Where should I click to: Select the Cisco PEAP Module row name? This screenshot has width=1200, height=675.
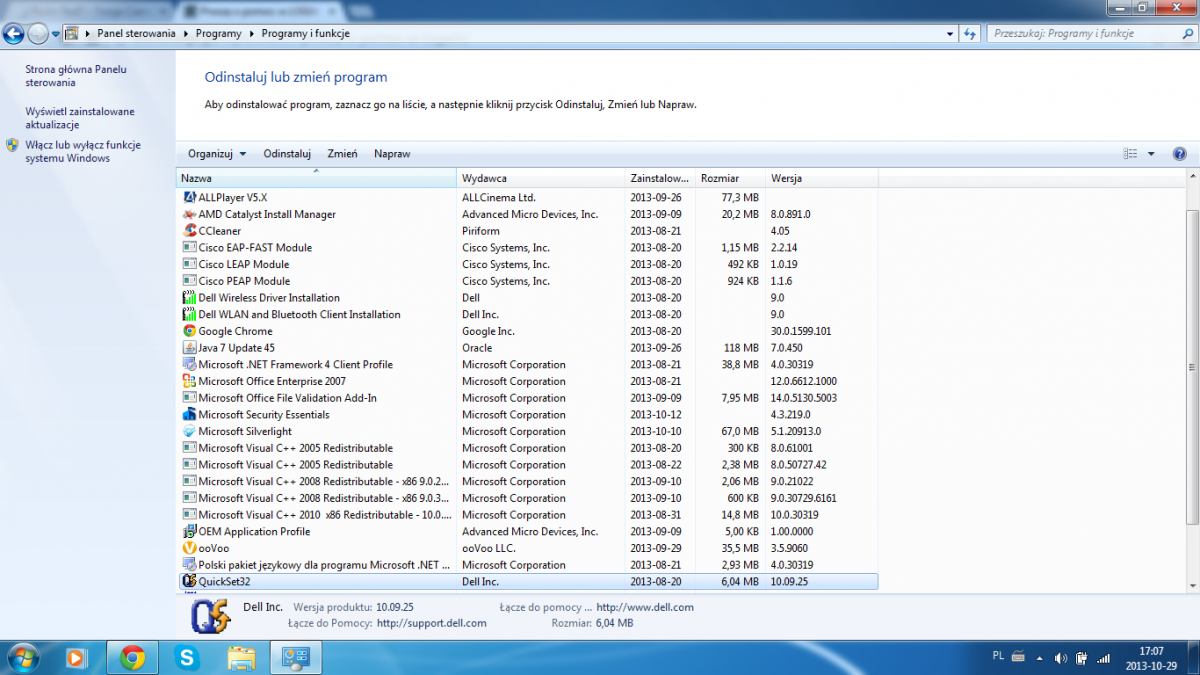tap(244, 281)
